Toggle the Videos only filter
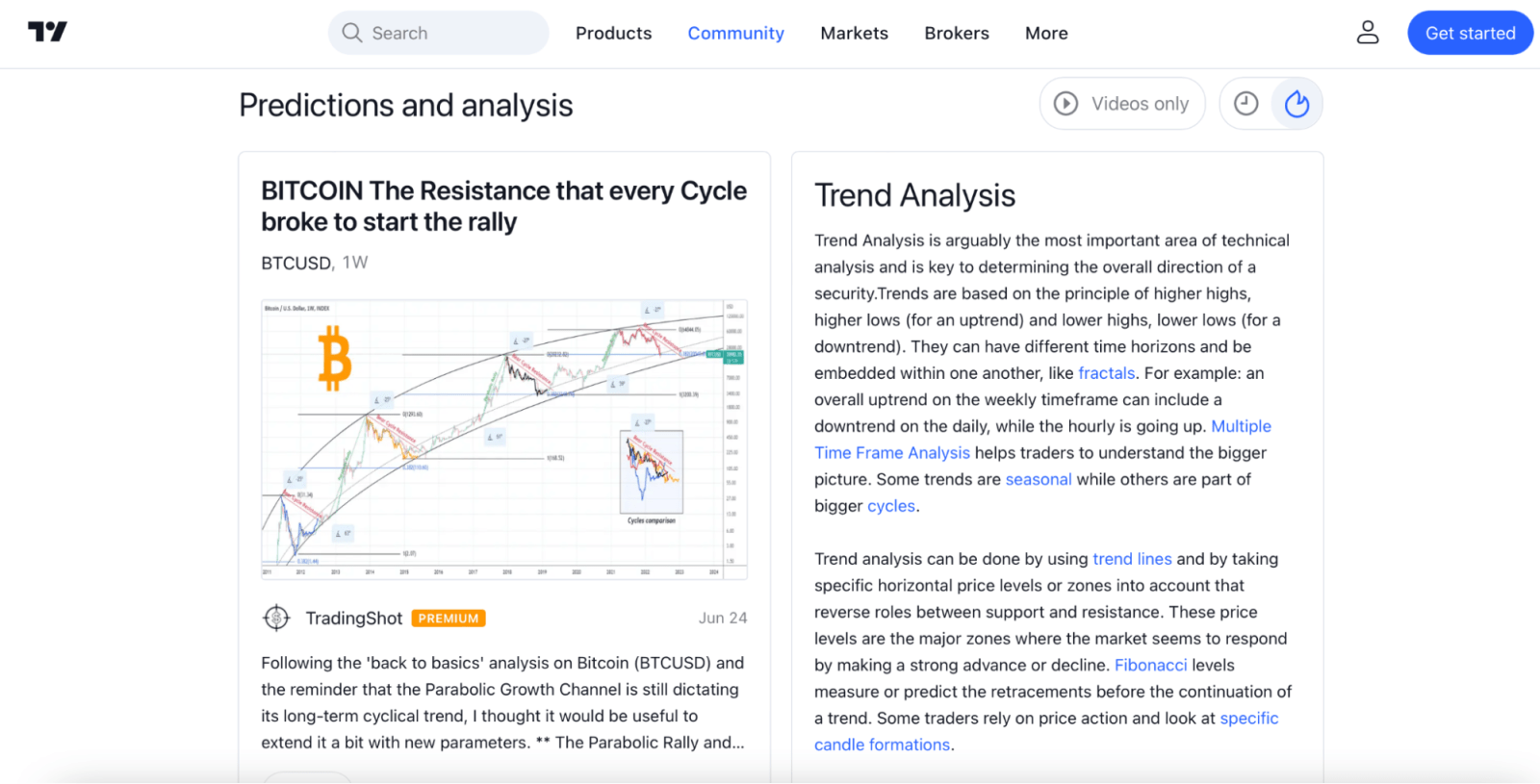The width and height of the screenshot is (1540, 784). click(1122, 104)
